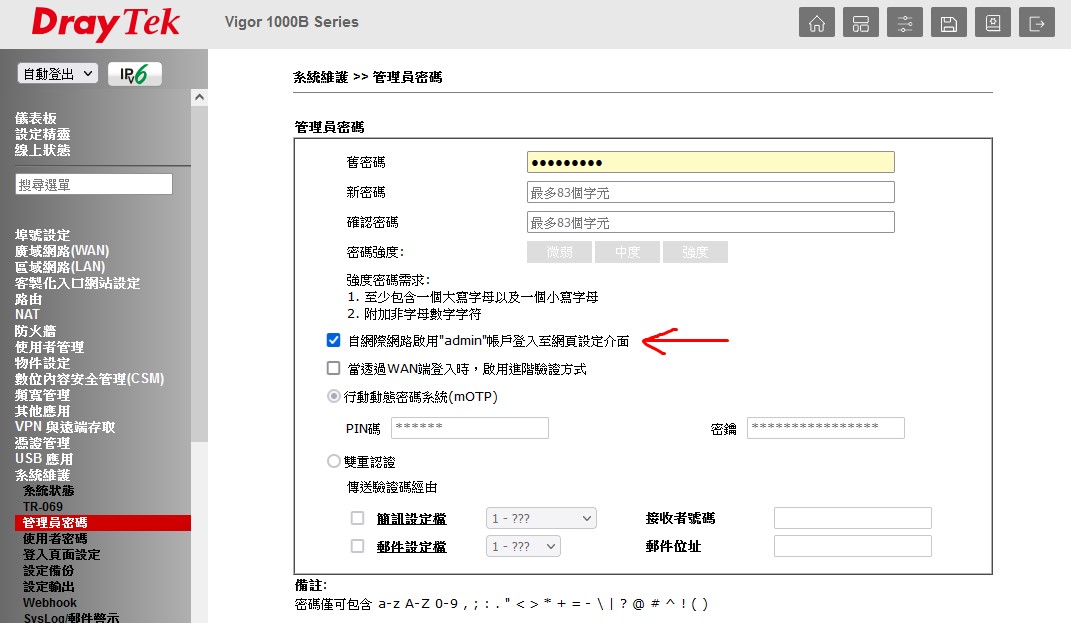
Task: Click the 新密碼 input field
Action: click(x=710, y=192)
